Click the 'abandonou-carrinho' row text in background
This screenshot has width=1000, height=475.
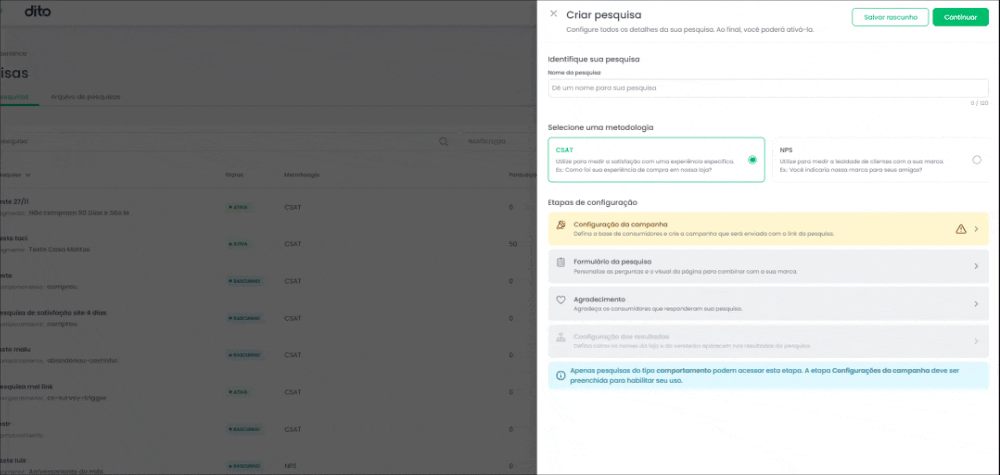coord(82,360)
